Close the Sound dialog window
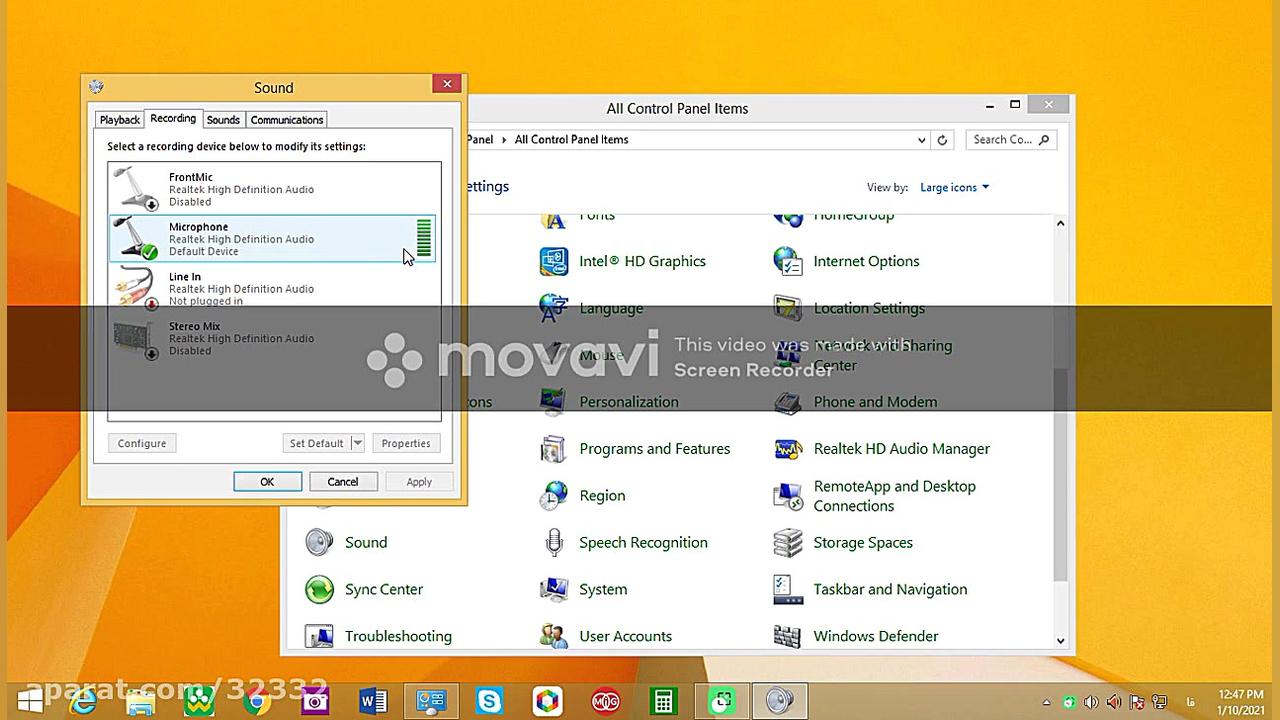Viewport: 1280px width, 720px height. point(447,84)
